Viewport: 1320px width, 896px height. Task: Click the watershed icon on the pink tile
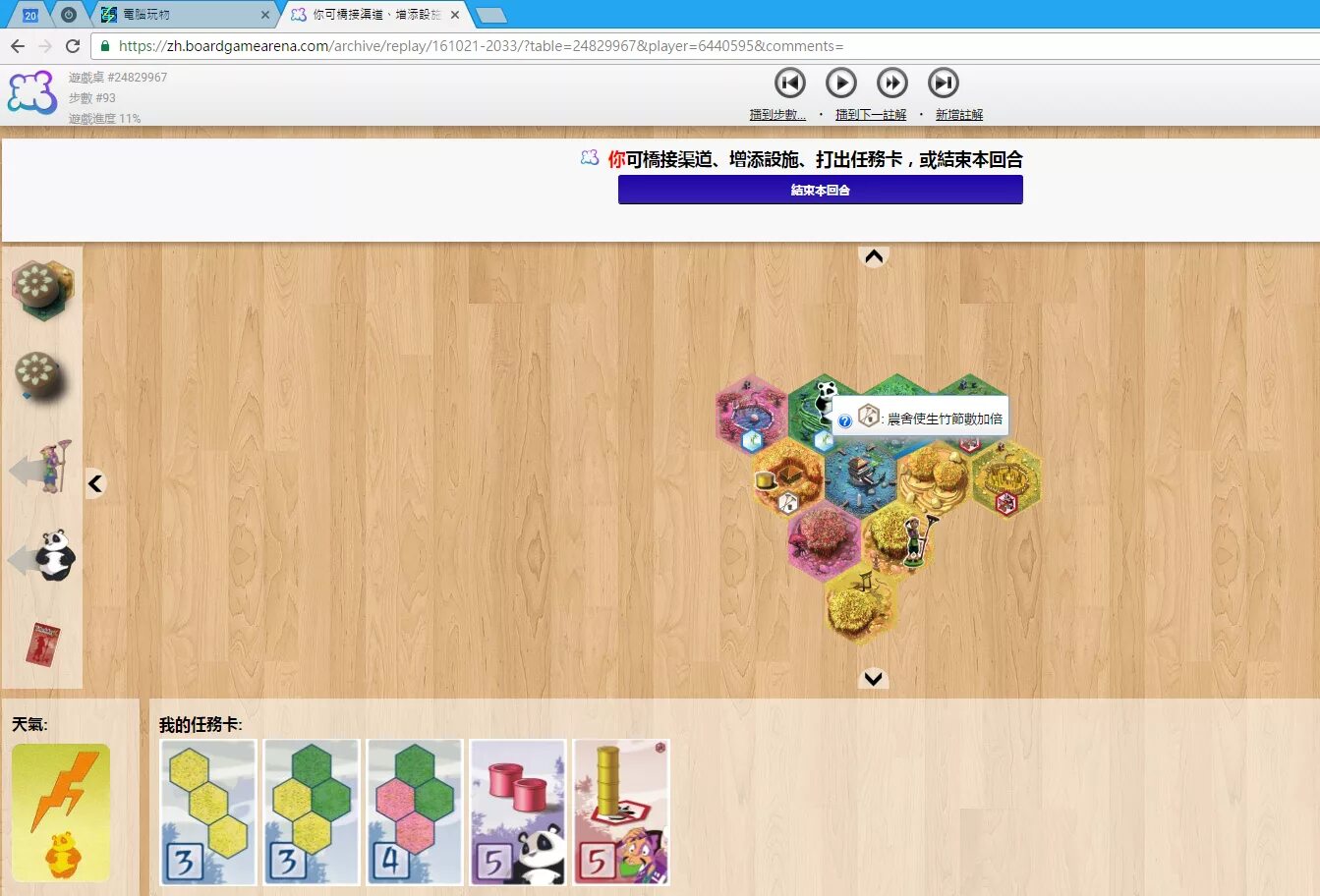point(753,441)
